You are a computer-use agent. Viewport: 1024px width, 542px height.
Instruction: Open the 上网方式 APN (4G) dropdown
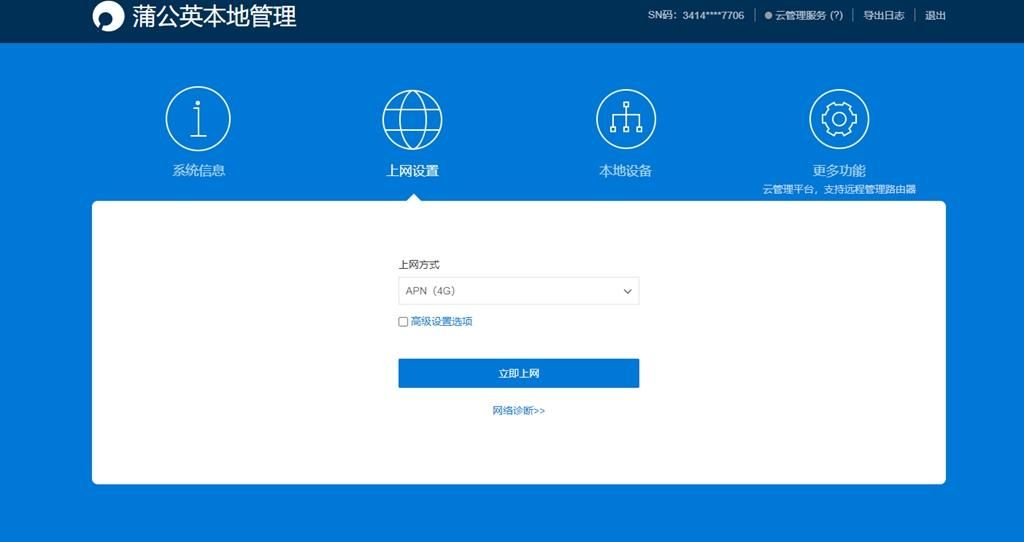[518, 291]
